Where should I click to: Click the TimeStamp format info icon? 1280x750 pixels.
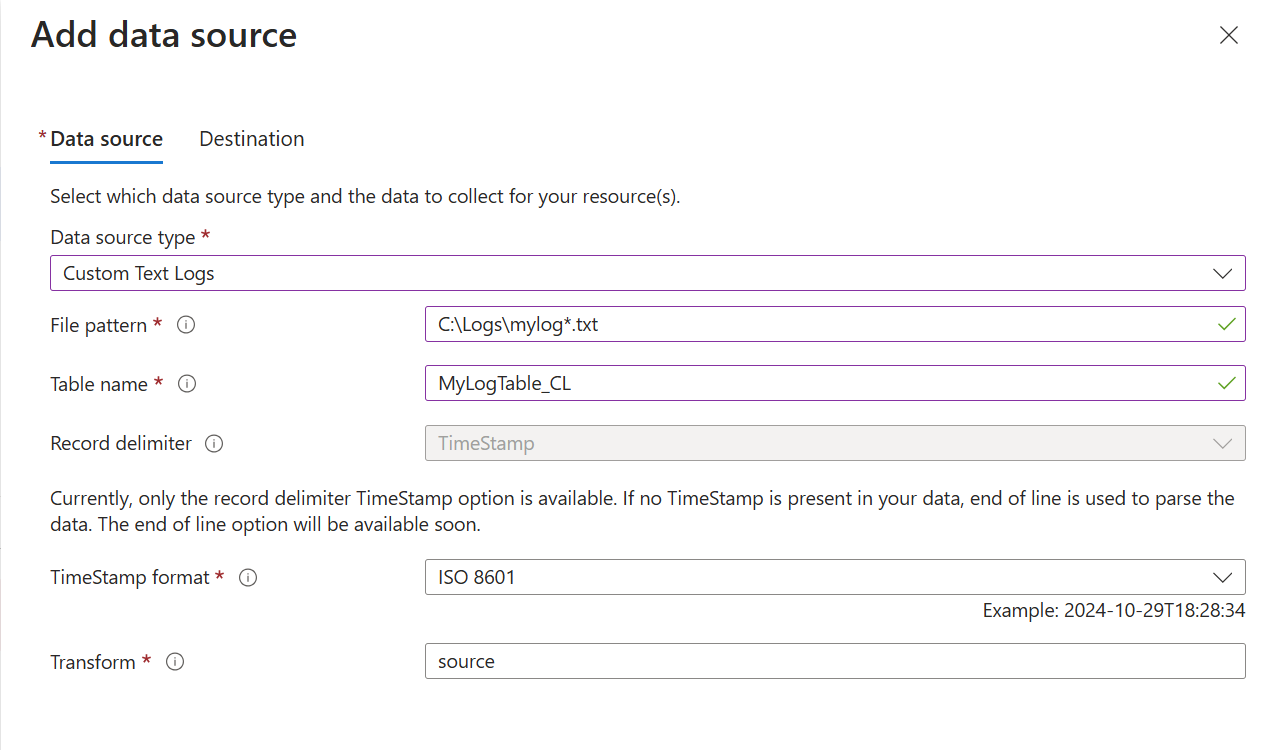tap(248, 578)
